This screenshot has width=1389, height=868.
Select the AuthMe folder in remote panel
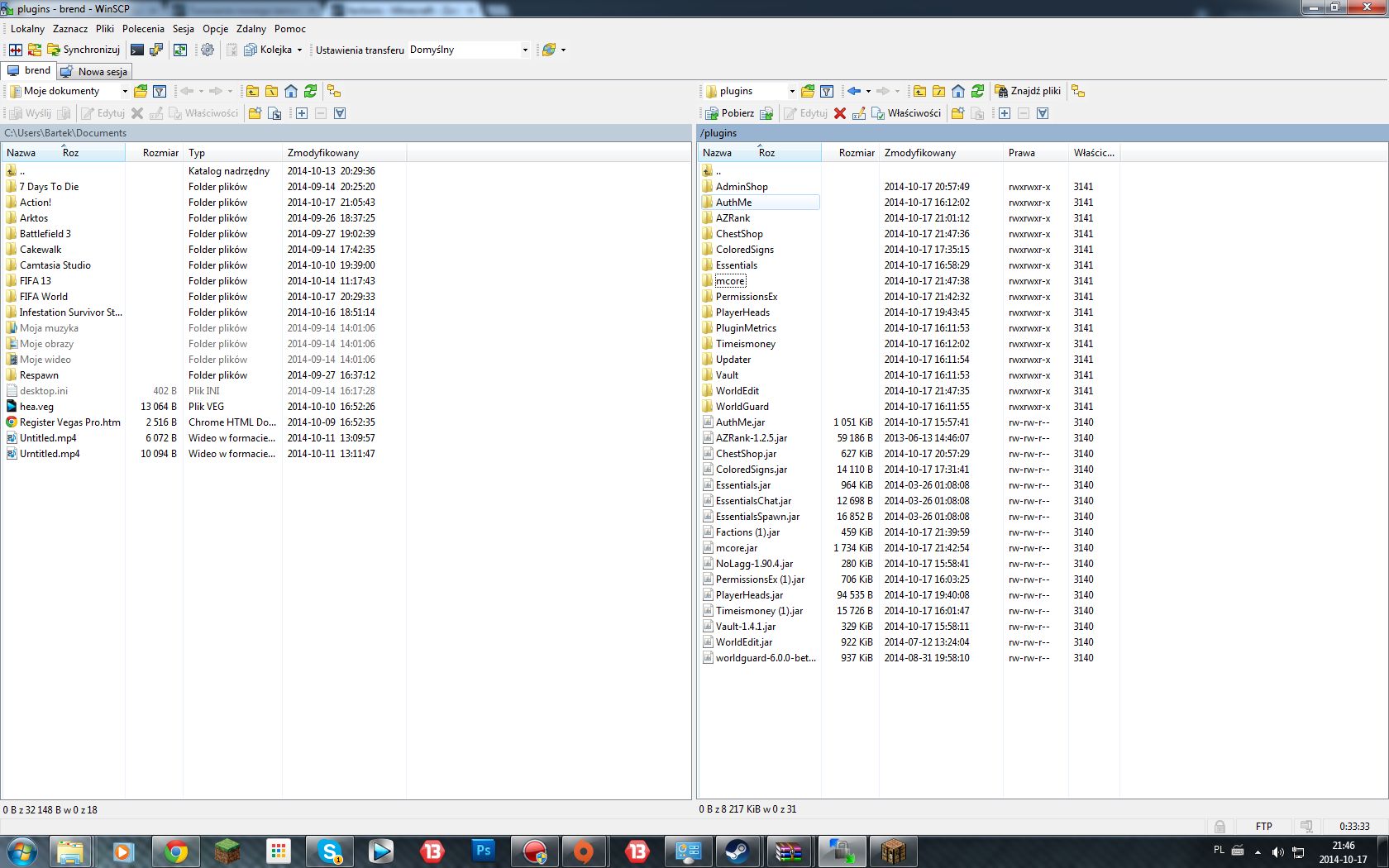coord(760,203)
